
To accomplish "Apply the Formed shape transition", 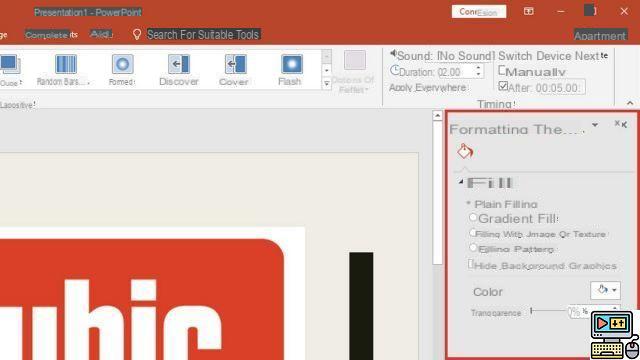I will click(122, 70).
